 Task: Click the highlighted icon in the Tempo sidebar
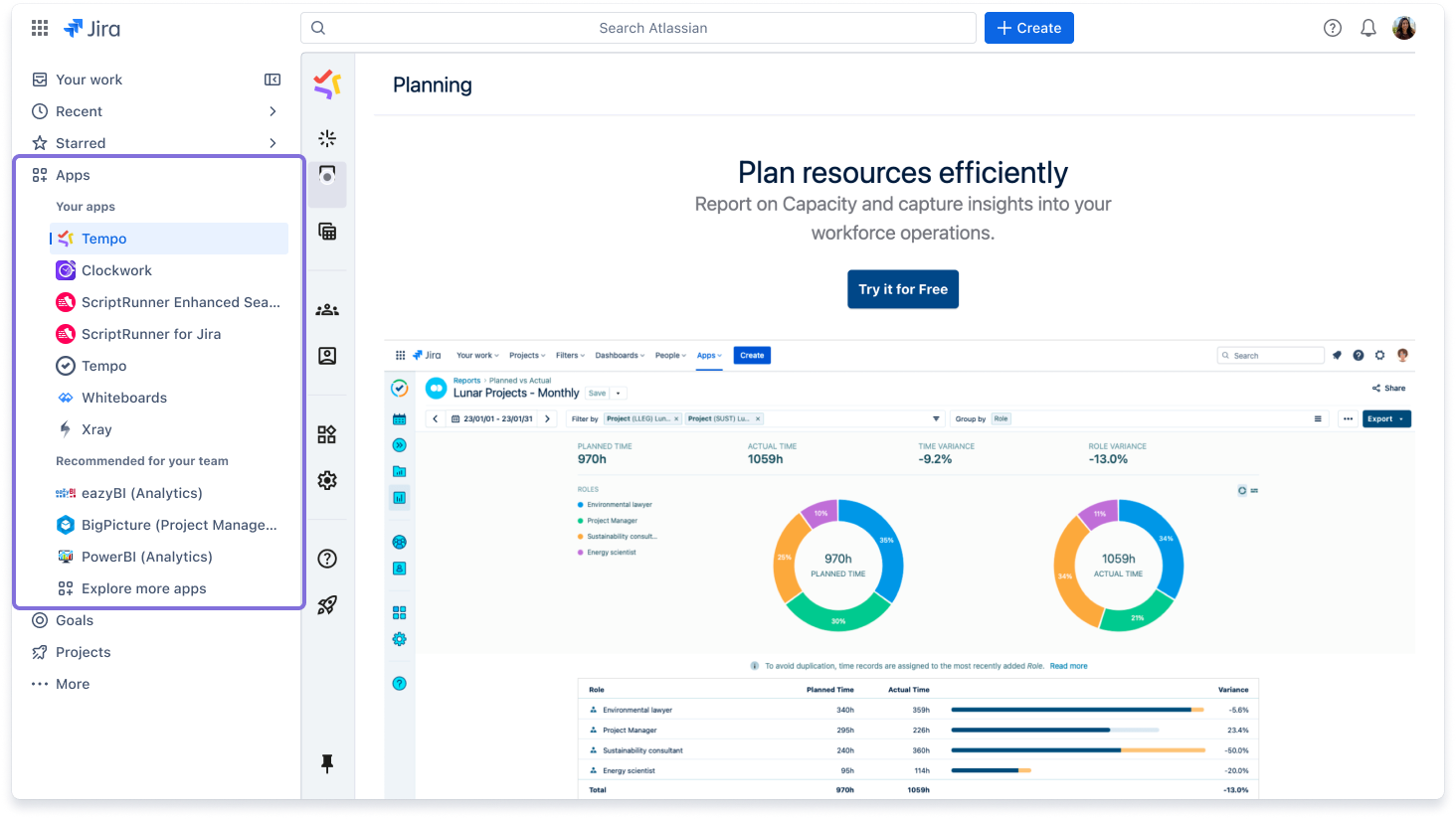click(x=327, y=185)
